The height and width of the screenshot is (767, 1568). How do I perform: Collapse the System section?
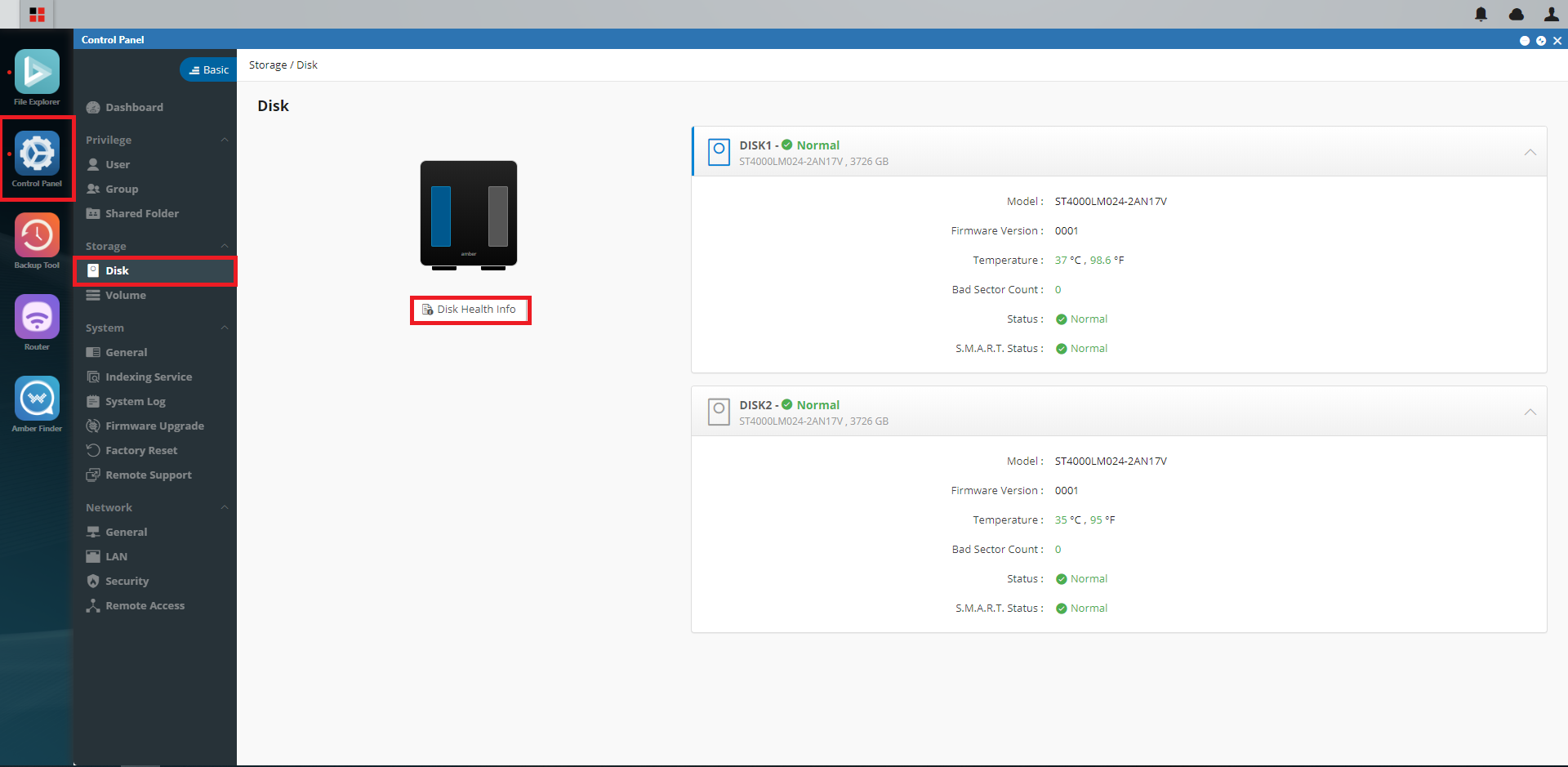click(225, 328)
